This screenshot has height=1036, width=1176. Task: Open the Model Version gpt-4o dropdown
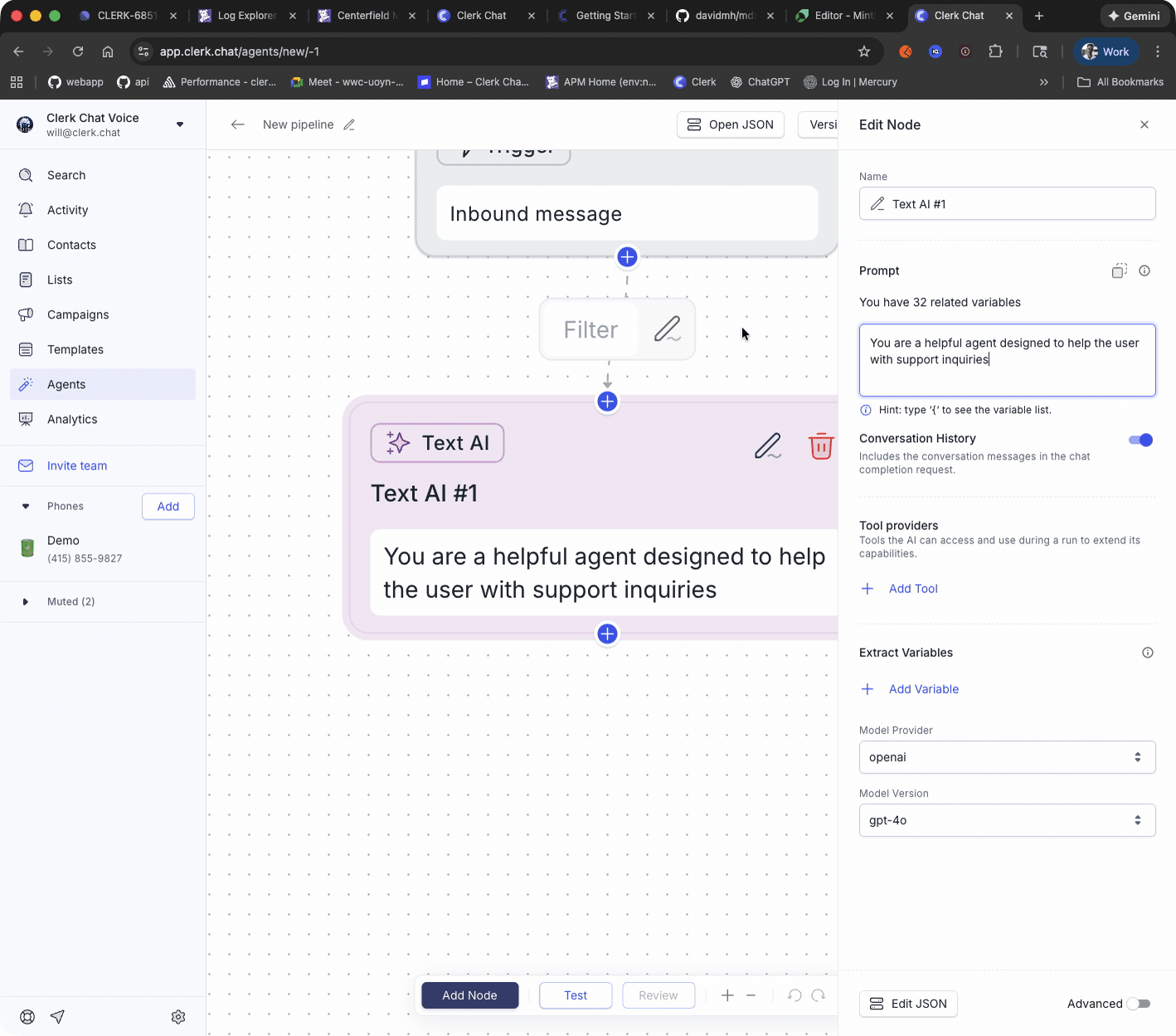(x=1008, y=820)
